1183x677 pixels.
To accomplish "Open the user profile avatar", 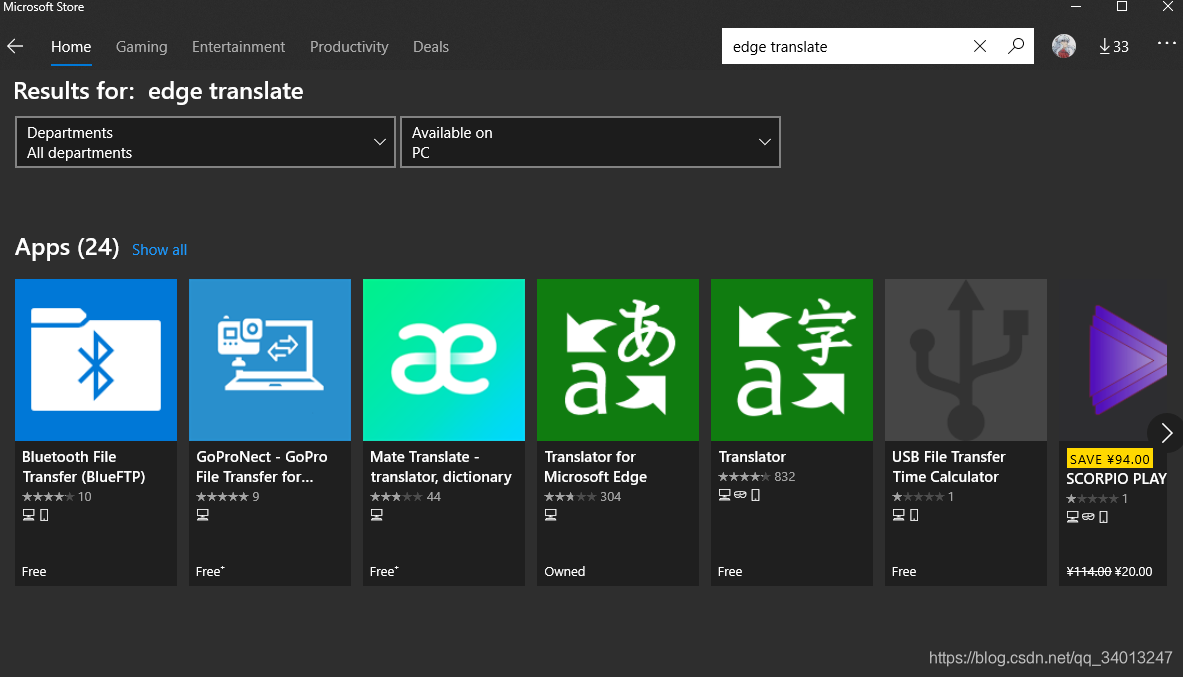I will click(x=1064, y=46).
